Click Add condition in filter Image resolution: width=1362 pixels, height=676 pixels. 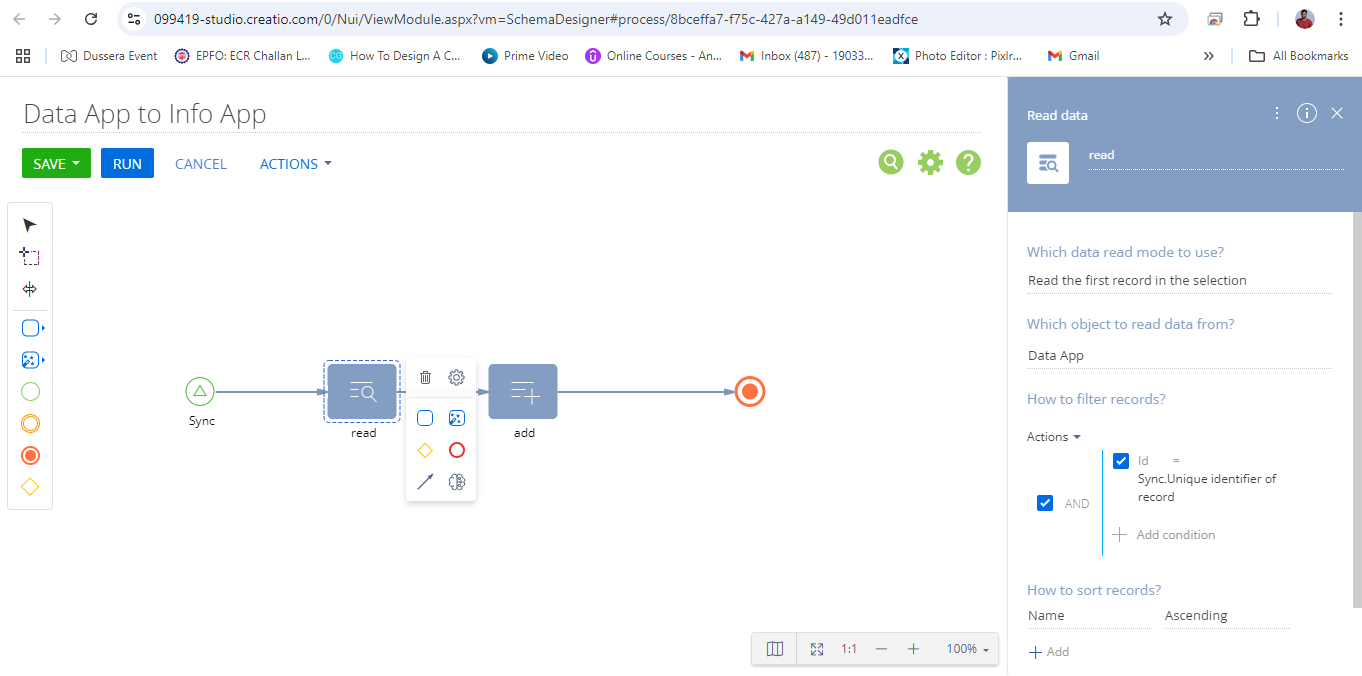coord(1164,535)
